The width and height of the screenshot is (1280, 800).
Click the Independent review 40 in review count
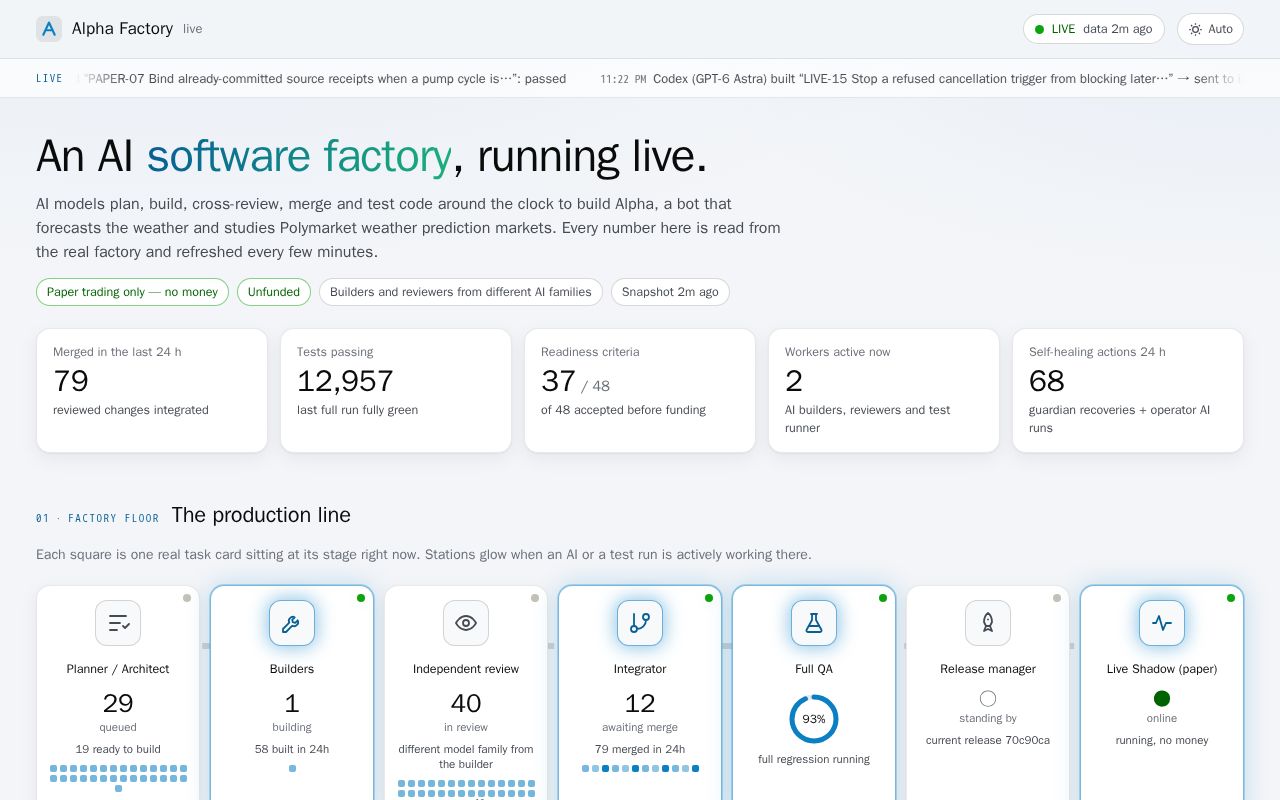click(466, 703)
